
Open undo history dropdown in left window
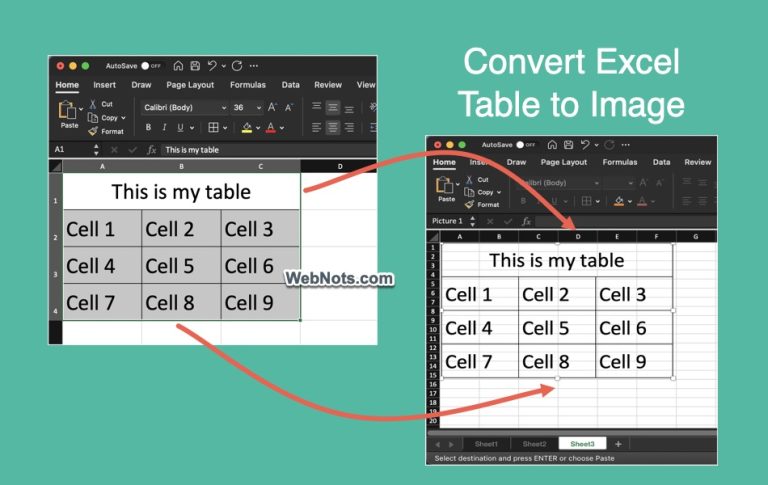point(223,66)
